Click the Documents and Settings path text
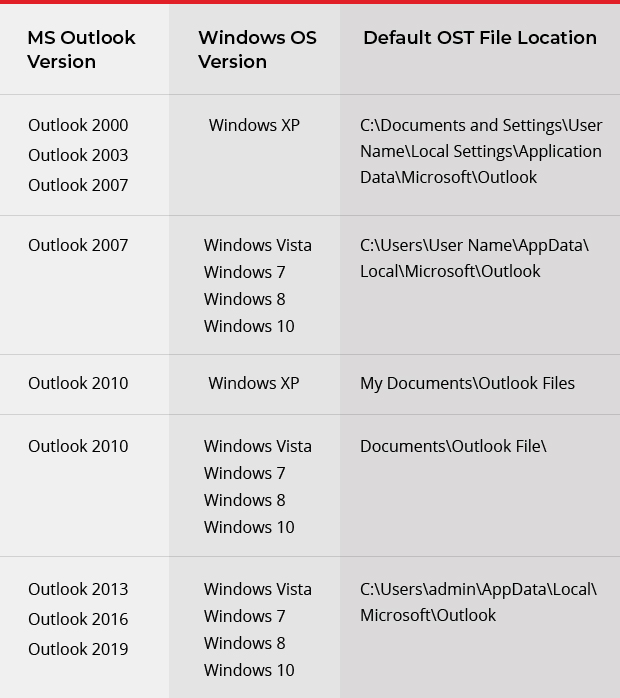Image resolution: width=620 pixels, height=698 pixels. [x=481, y=151]
